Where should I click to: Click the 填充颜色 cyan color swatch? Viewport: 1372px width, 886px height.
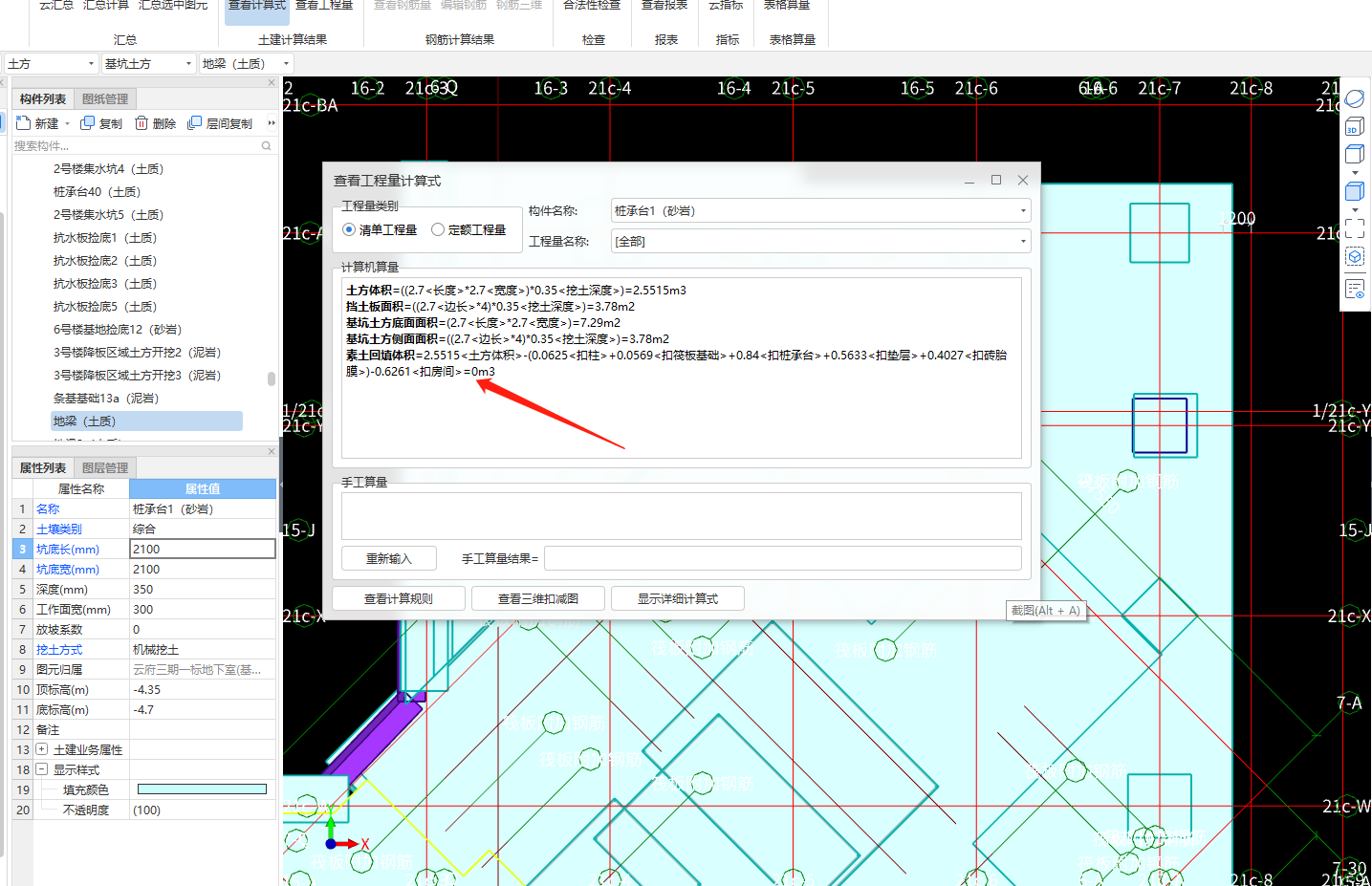[x=202, y=789]
